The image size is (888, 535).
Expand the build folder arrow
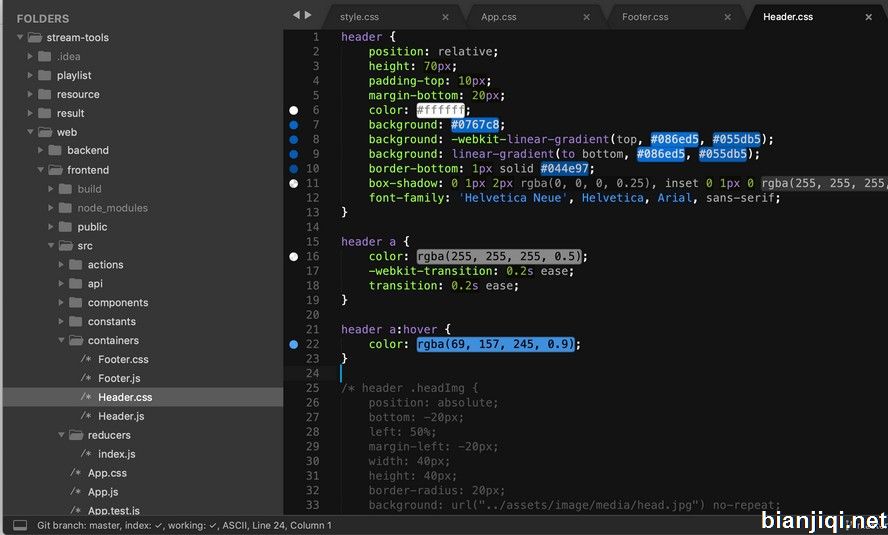[x=51, y=189]
